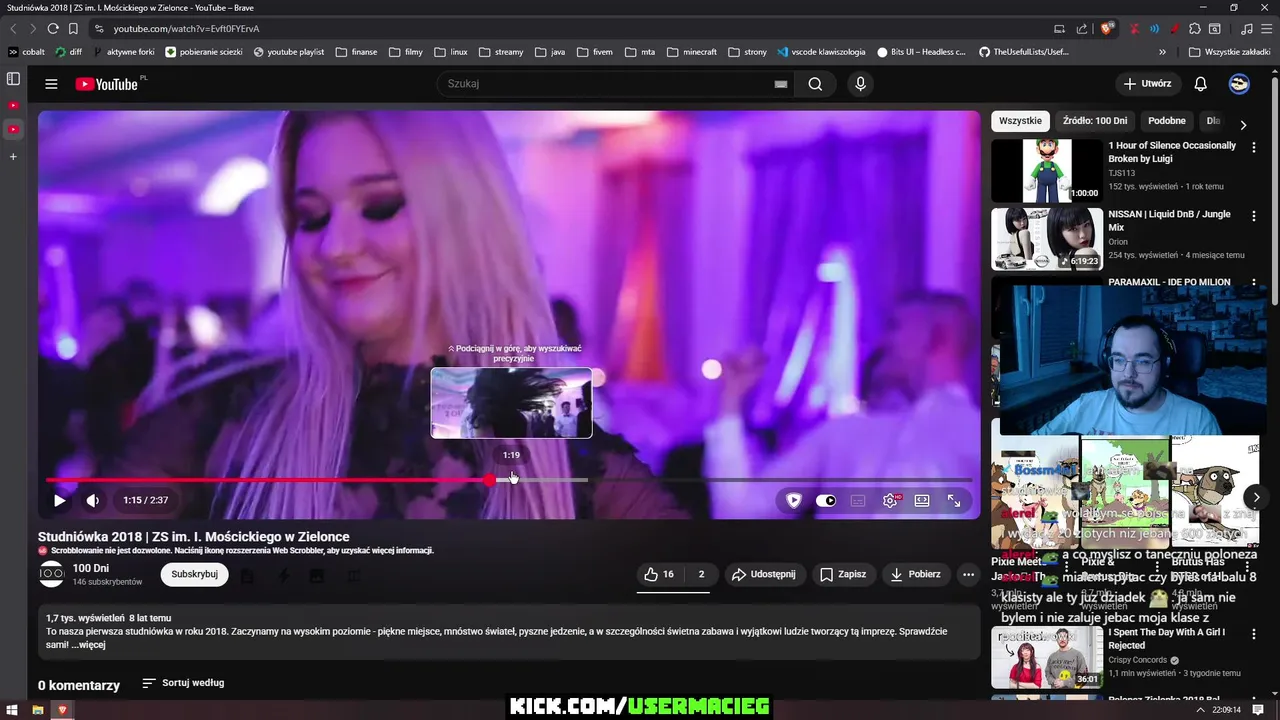1280x720 pixels.
Task: Open the account avatar menu
Action: (1239, 84)
